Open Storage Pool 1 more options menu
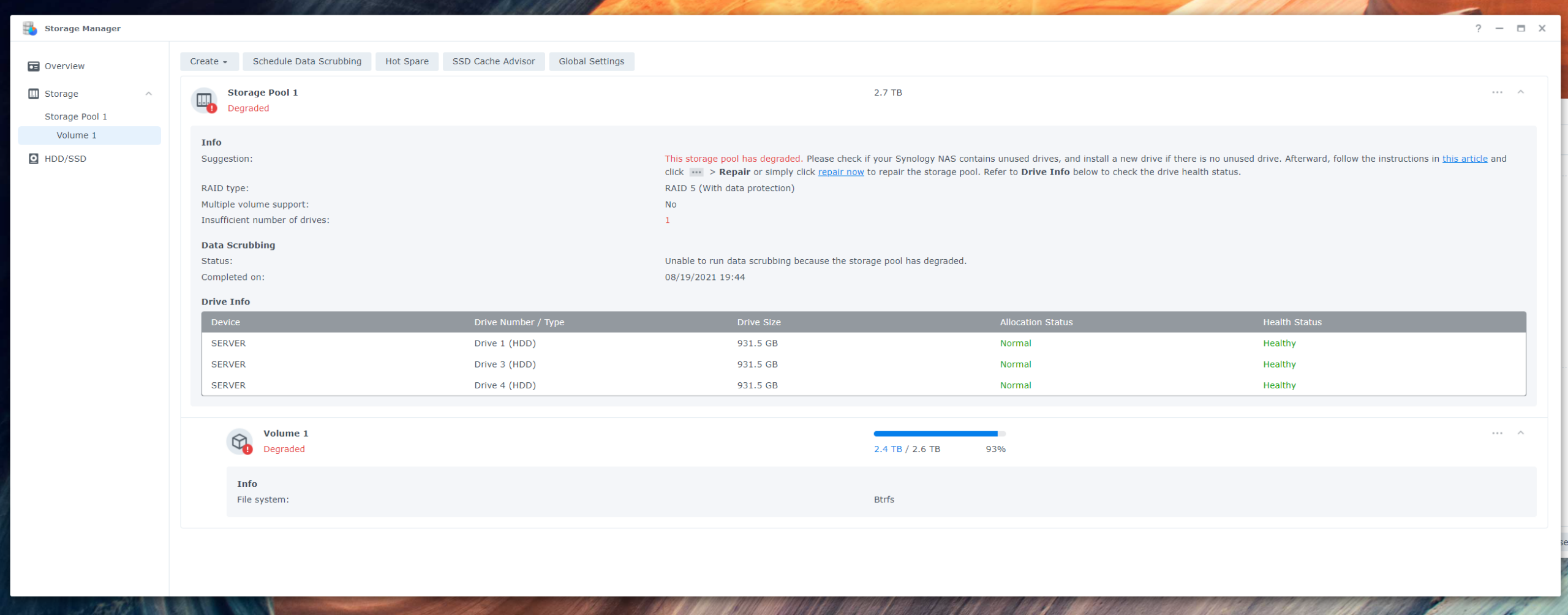The image size is (1568, 615). (x=1497, y=92)
